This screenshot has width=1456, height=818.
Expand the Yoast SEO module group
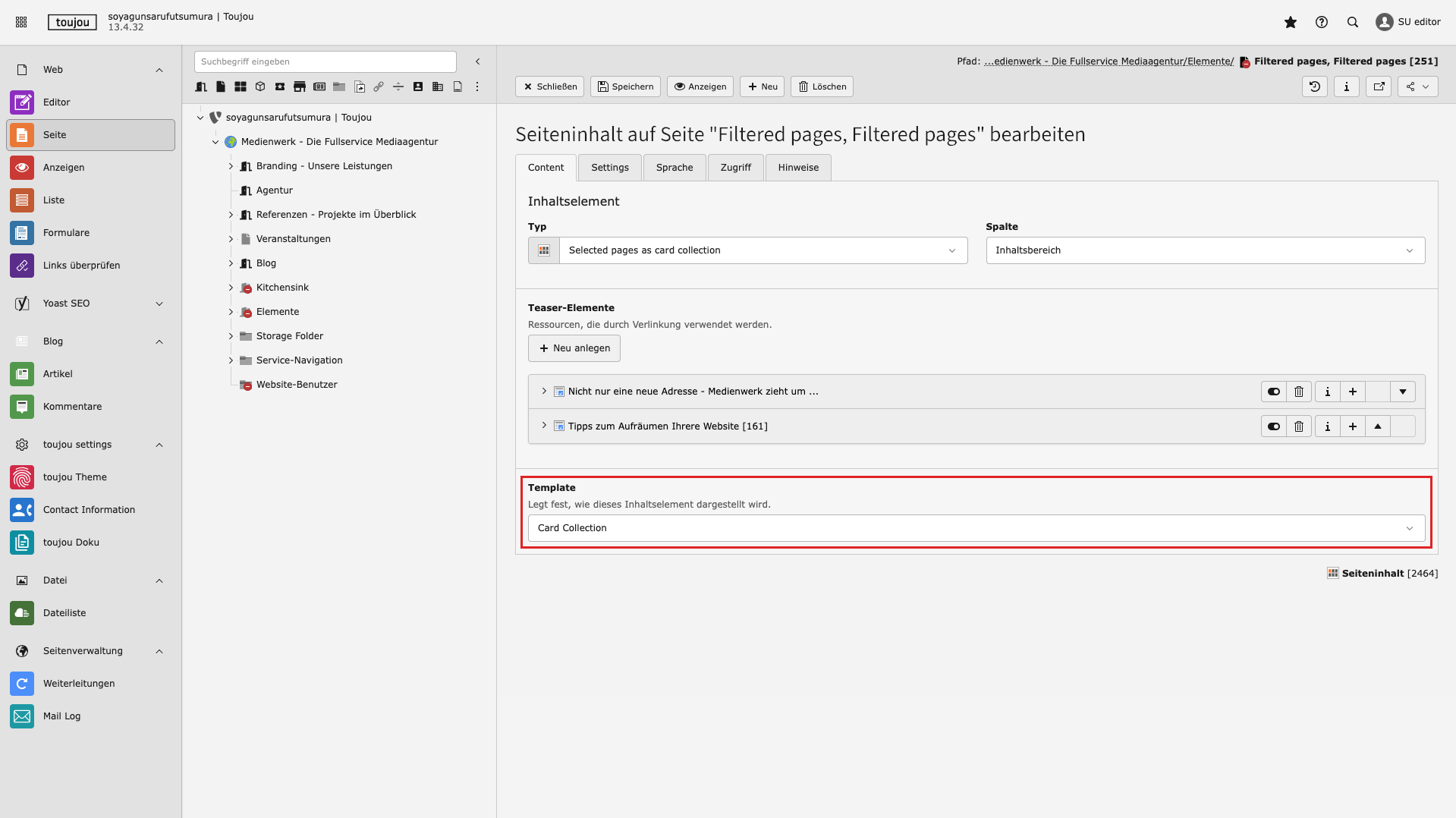click(x=90, y=304)
